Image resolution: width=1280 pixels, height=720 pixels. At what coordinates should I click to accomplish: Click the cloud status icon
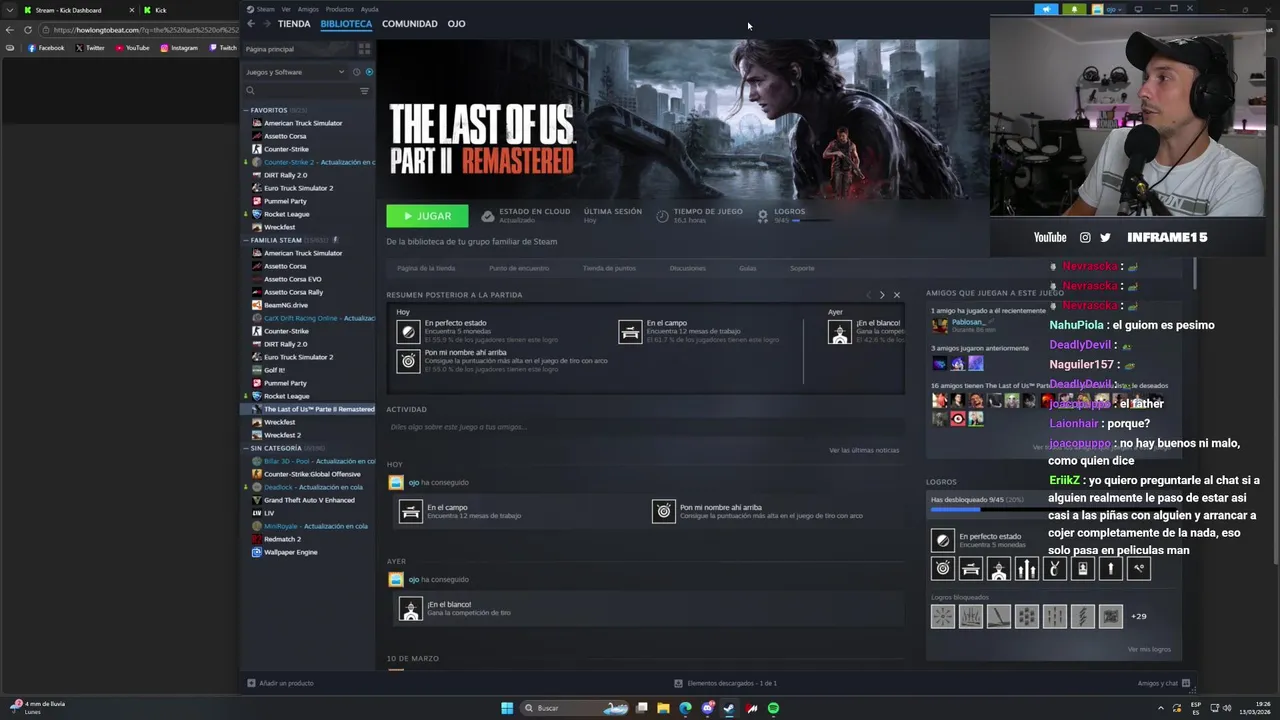(x=488, y=215)
